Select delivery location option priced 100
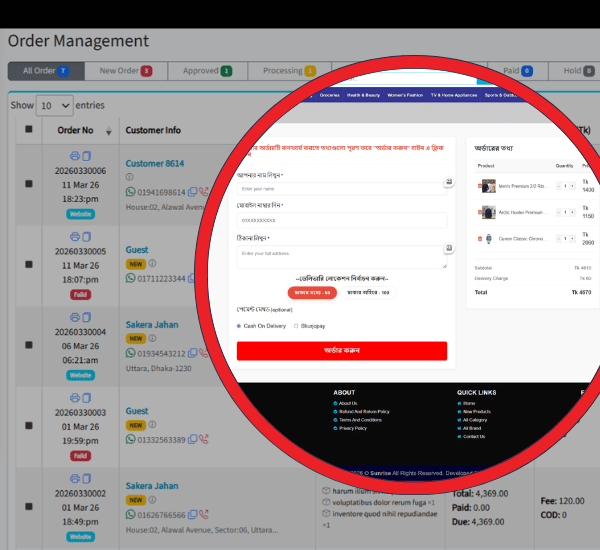Screen dimensions: 600x550 click(368, 292)
